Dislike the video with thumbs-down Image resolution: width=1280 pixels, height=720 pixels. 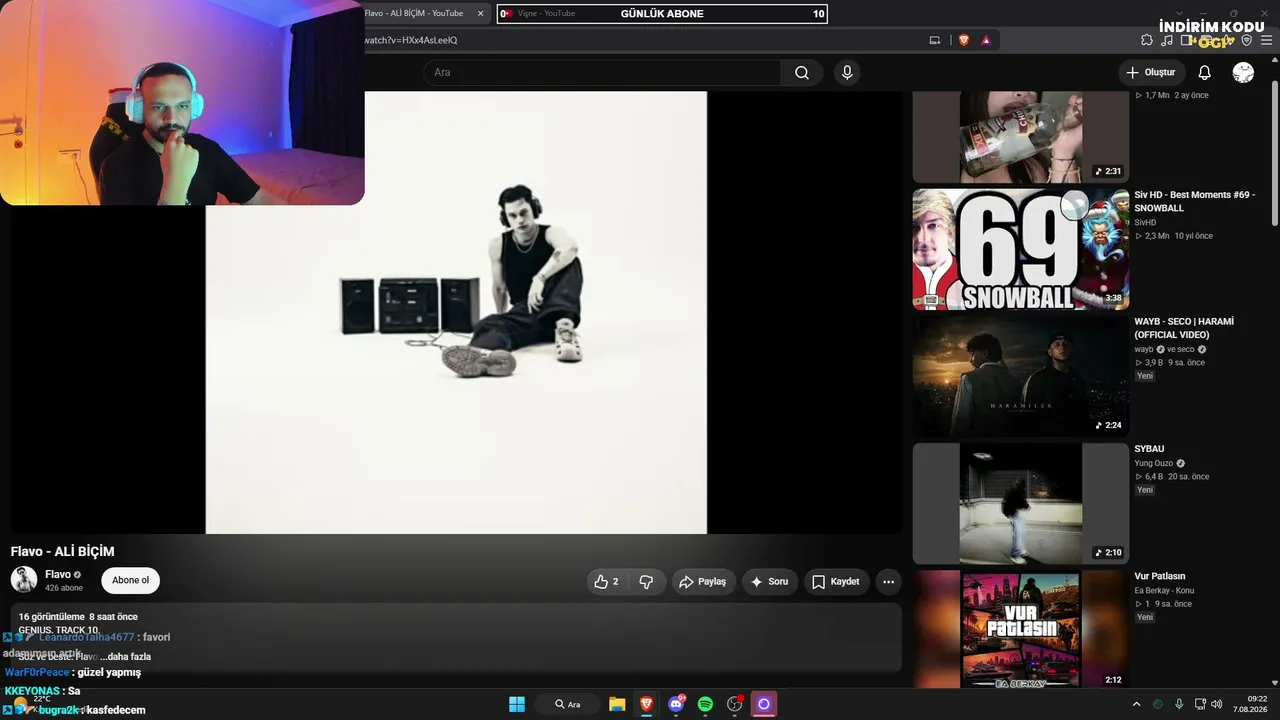[x=646, y=582]
